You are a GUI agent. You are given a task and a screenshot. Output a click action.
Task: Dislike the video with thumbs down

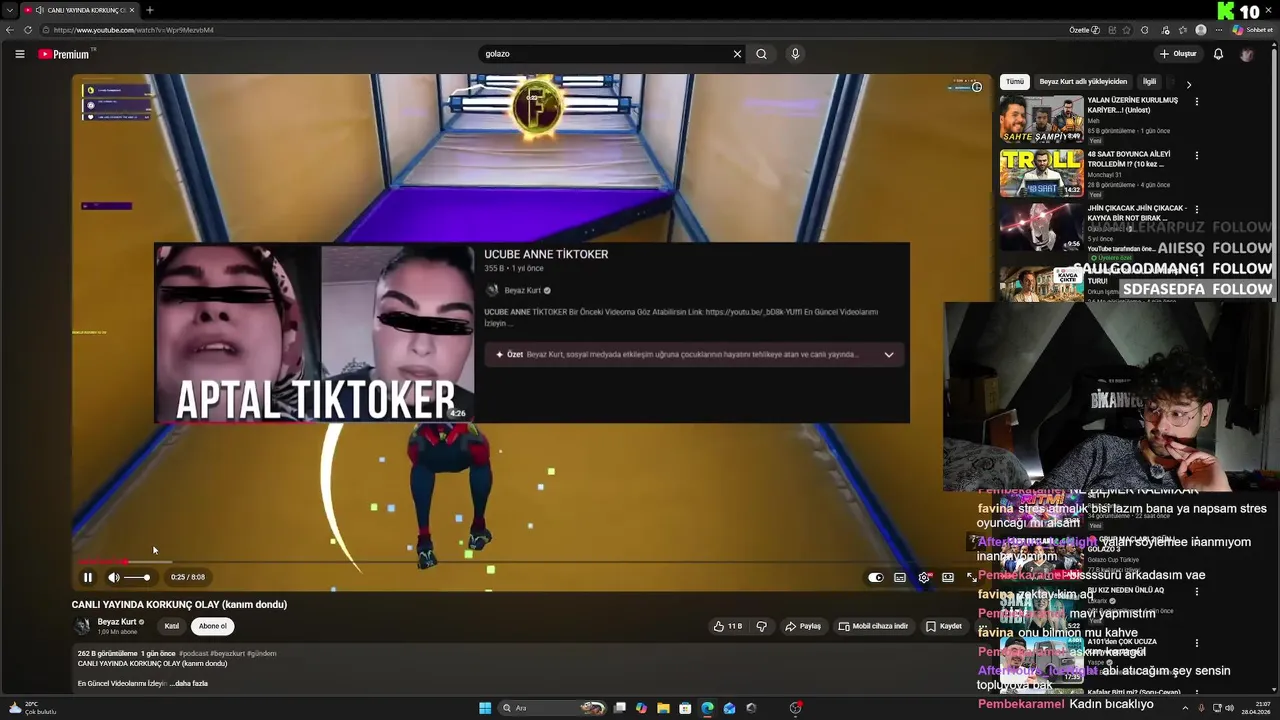coord(761,626)
